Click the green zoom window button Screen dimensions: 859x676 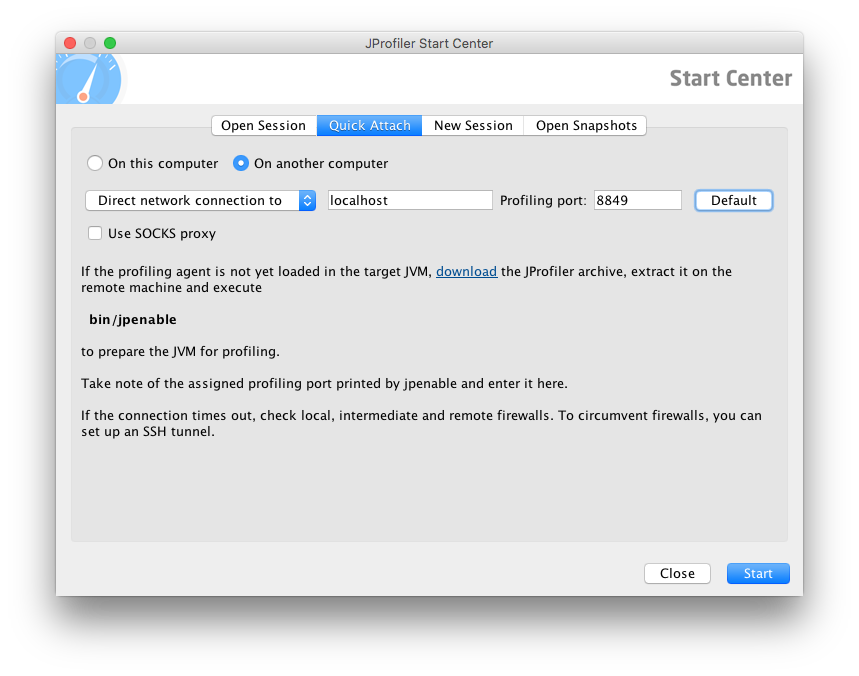110,43
